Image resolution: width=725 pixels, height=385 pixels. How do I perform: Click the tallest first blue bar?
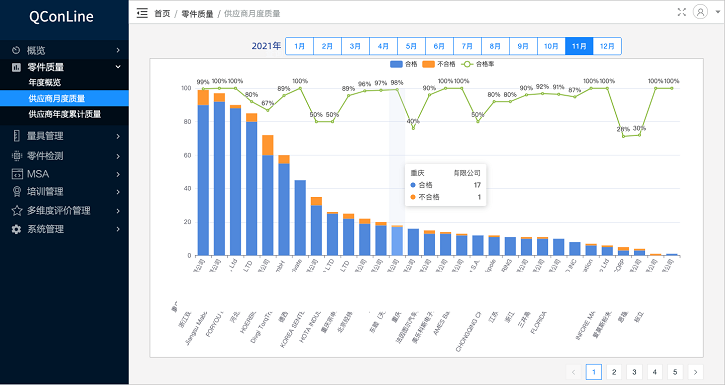[203, 180]
